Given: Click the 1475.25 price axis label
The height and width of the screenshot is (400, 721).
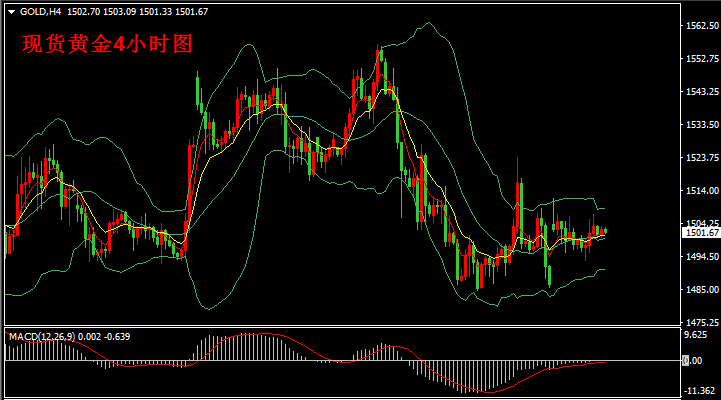Looking at the screenshot, I should [x=702, y=323].
